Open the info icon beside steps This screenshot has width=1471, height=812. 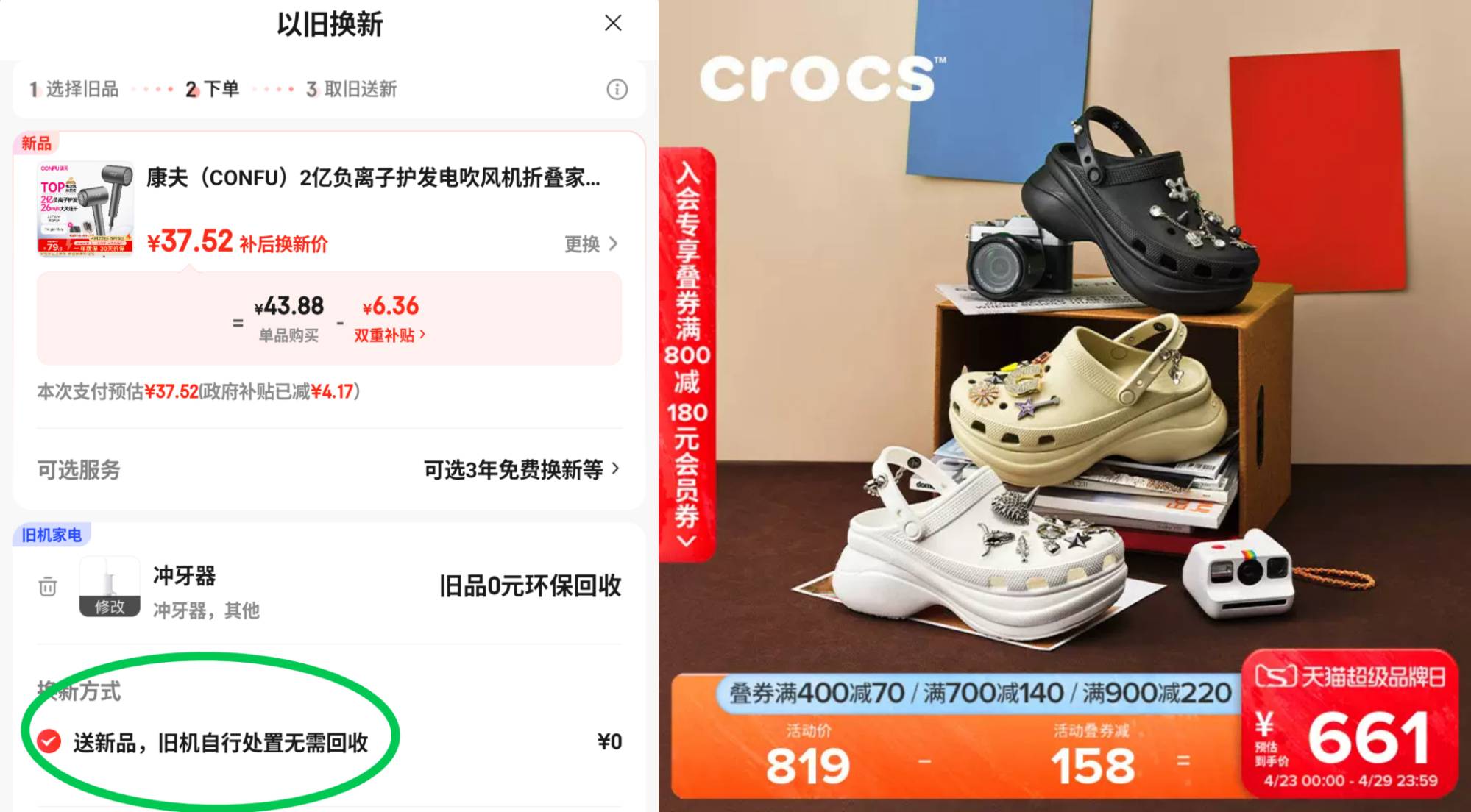(617, 90)
